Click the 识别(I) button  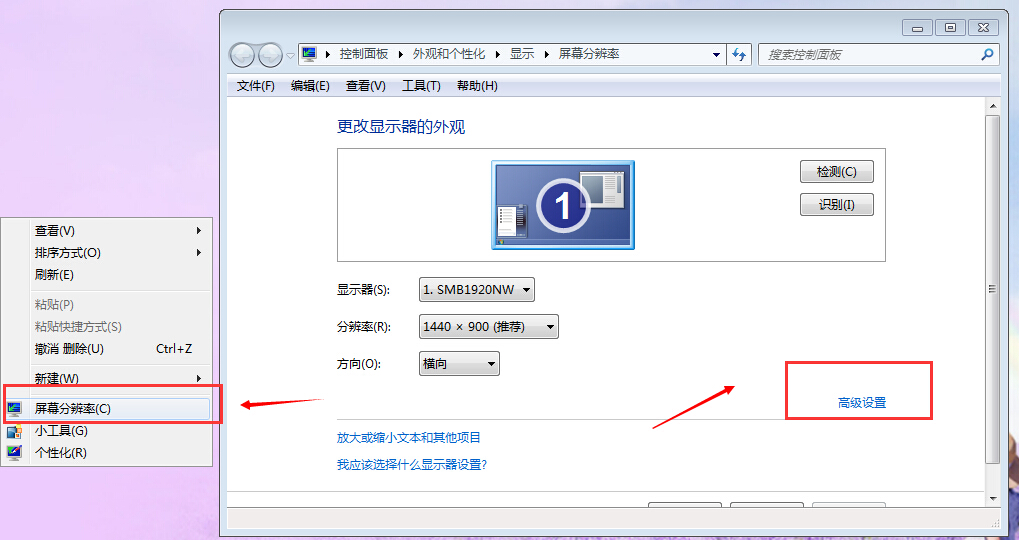[836, 205]
